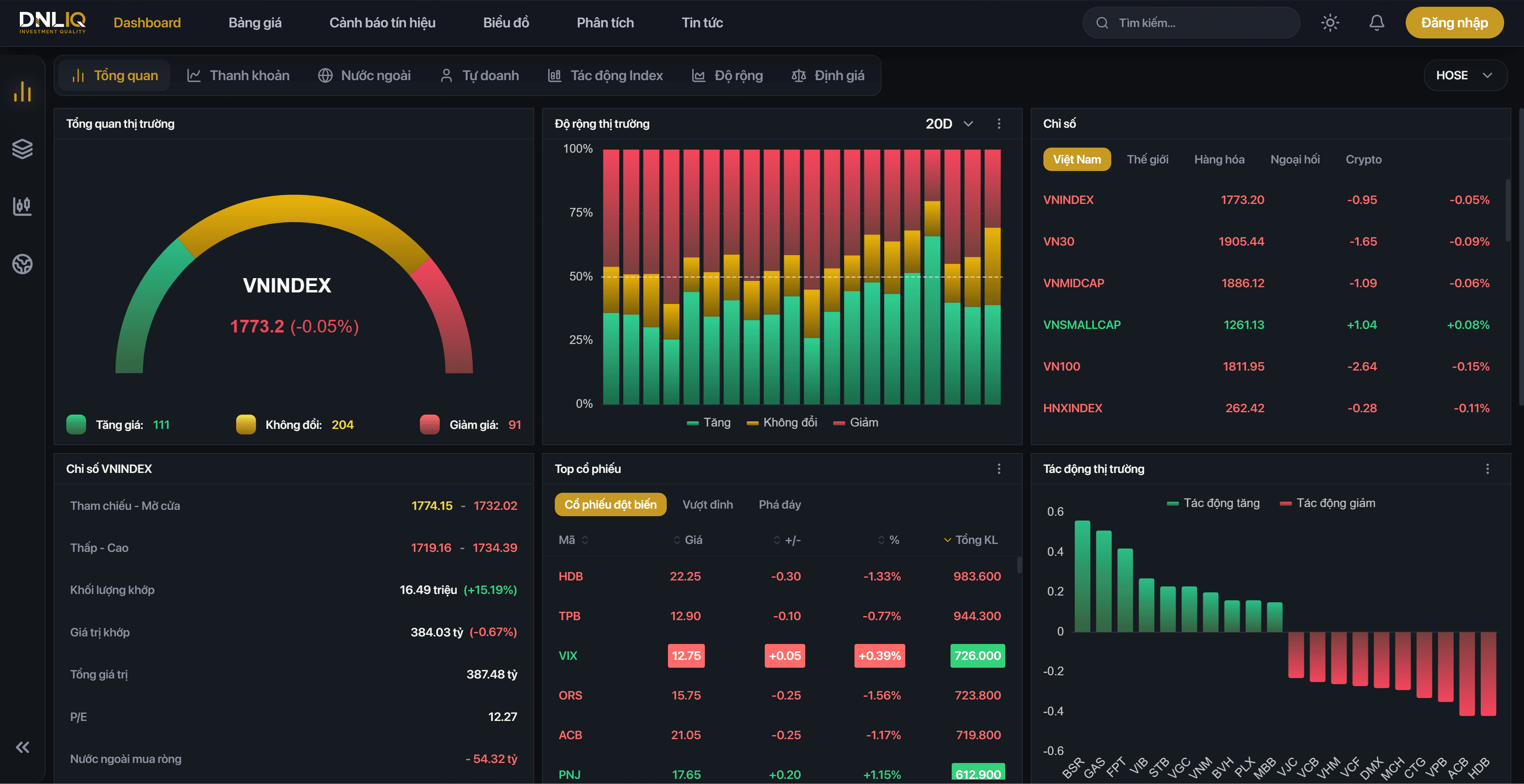Open menu dots in Tác động thị trường panel
1524x784 pixels.
pos(1487,469)
